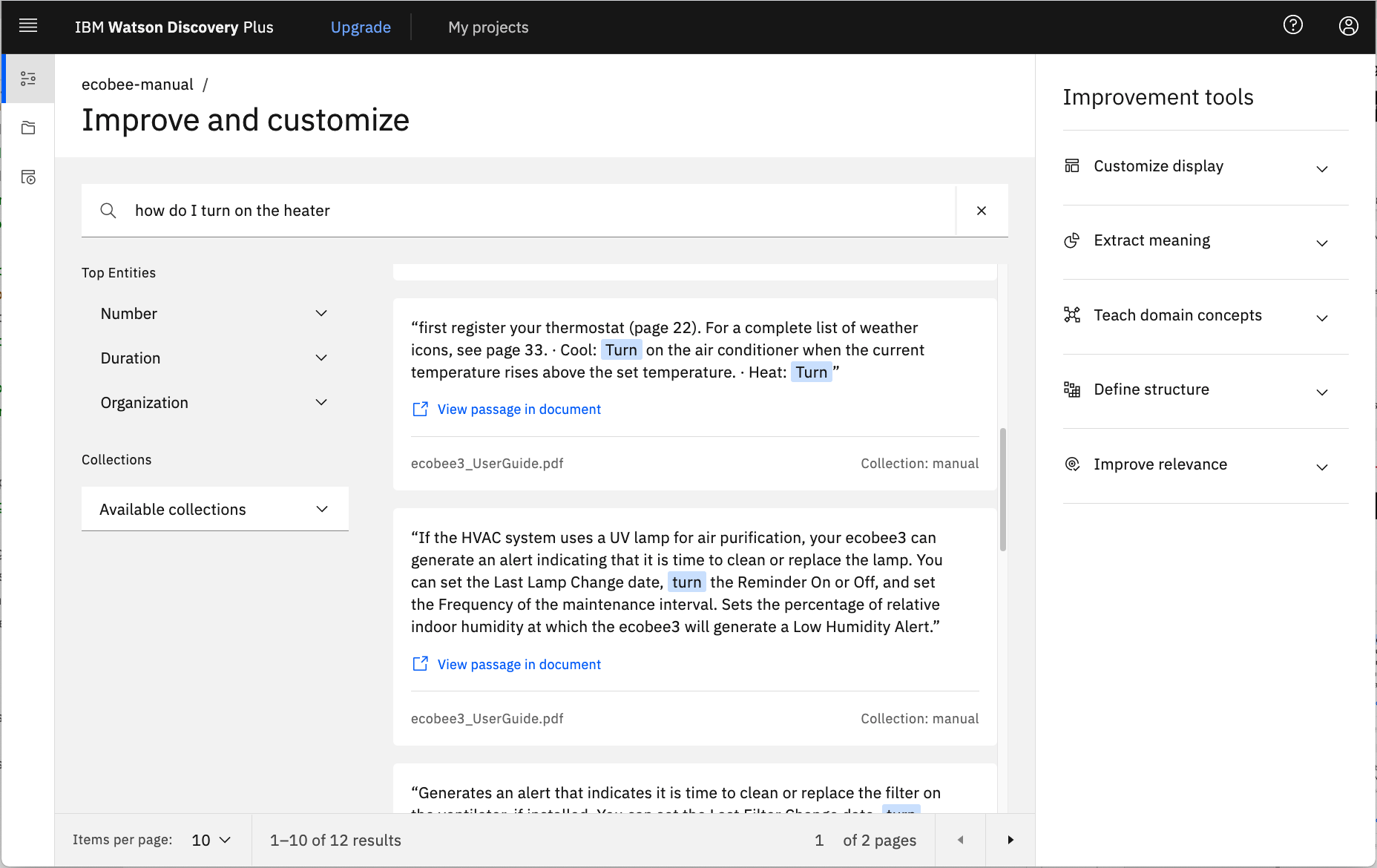Click highlighted 'Turn' after Cool:
Screen dimensions: 1377x868
(621, 350)
